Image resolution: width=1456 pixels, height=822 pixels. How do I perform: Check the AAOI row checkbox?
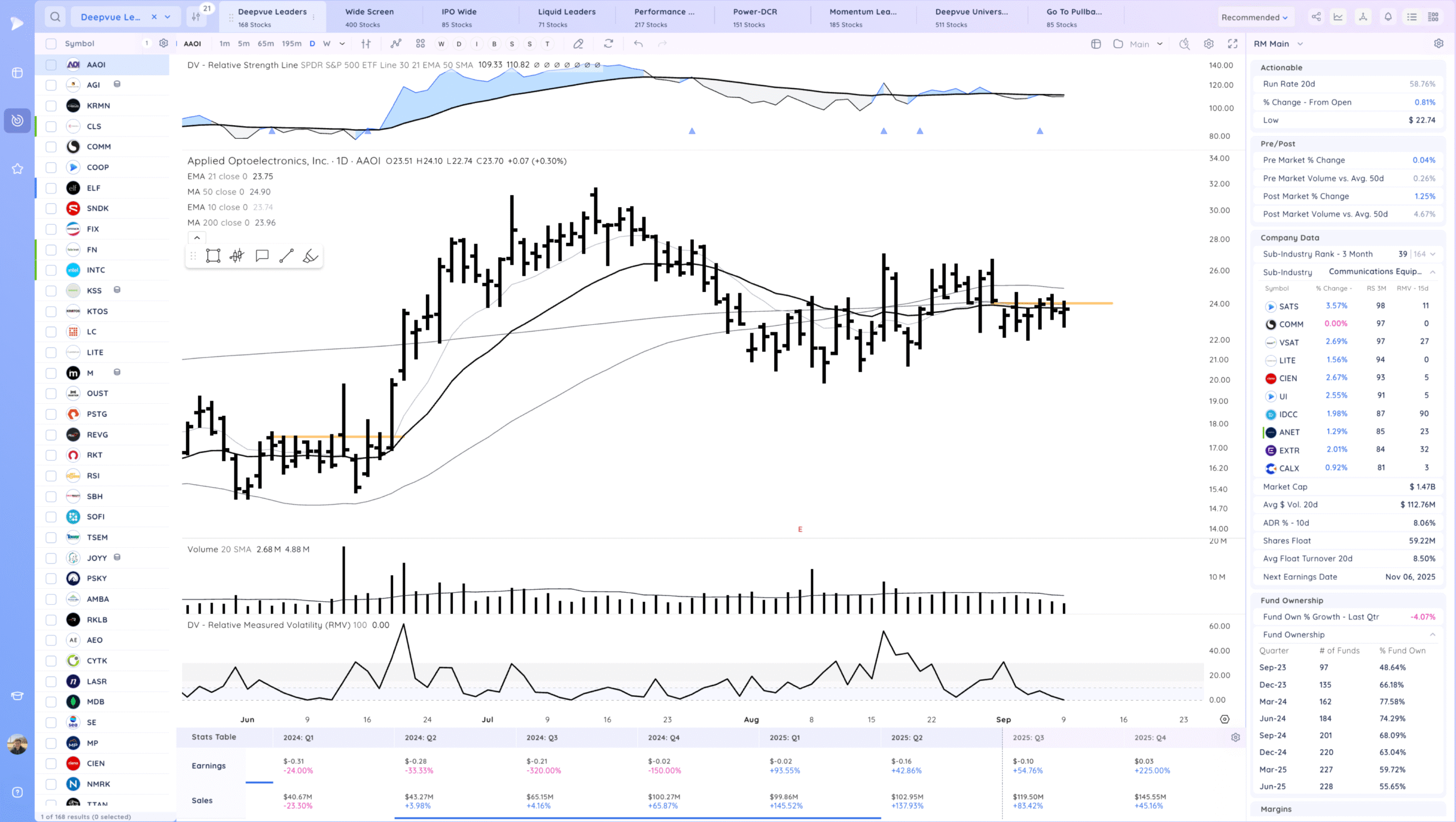coord(51,65)
